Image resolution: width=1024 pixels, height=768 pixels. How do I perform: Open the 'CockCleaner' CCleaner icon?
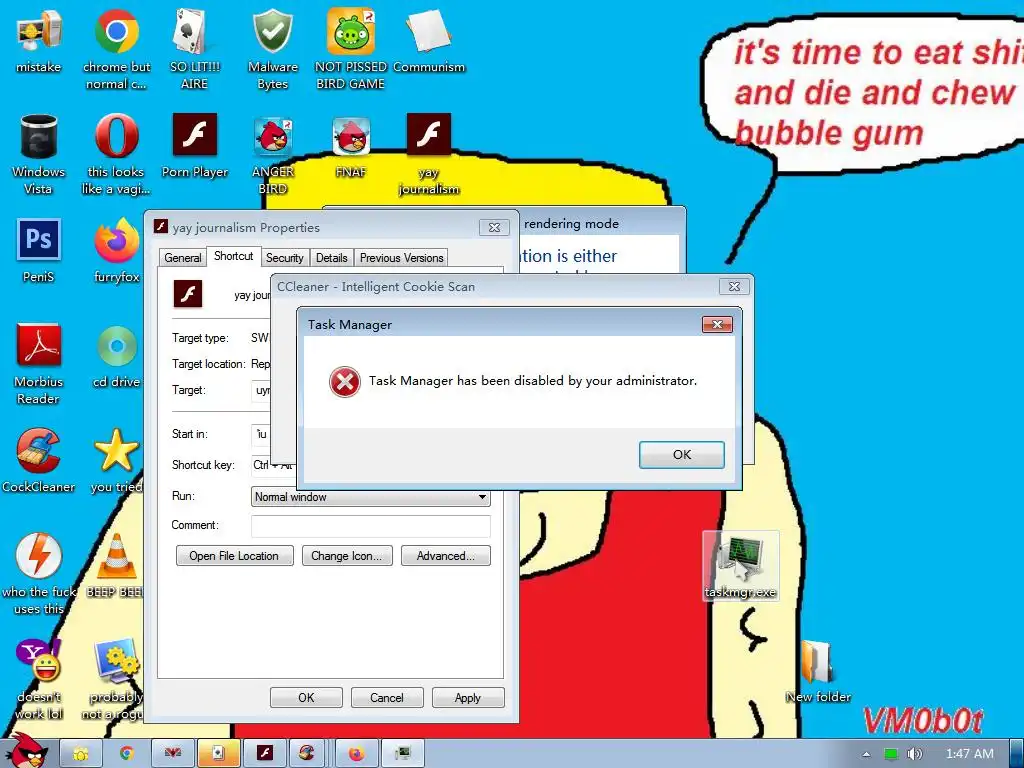[39, 460]
